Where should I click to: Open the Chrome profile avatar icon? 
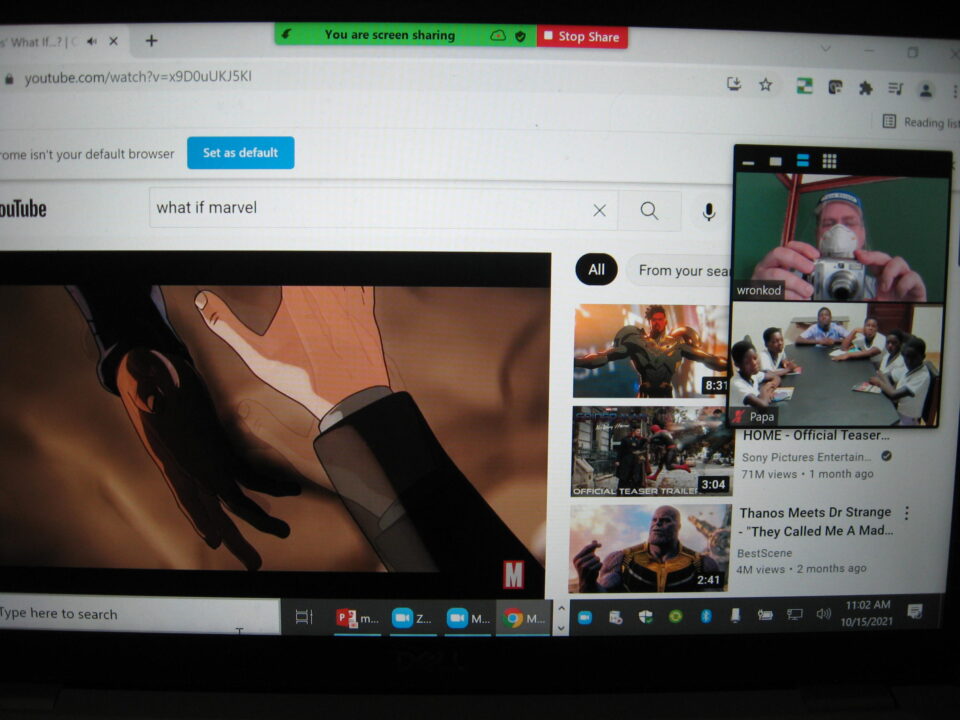coord(926,90)
